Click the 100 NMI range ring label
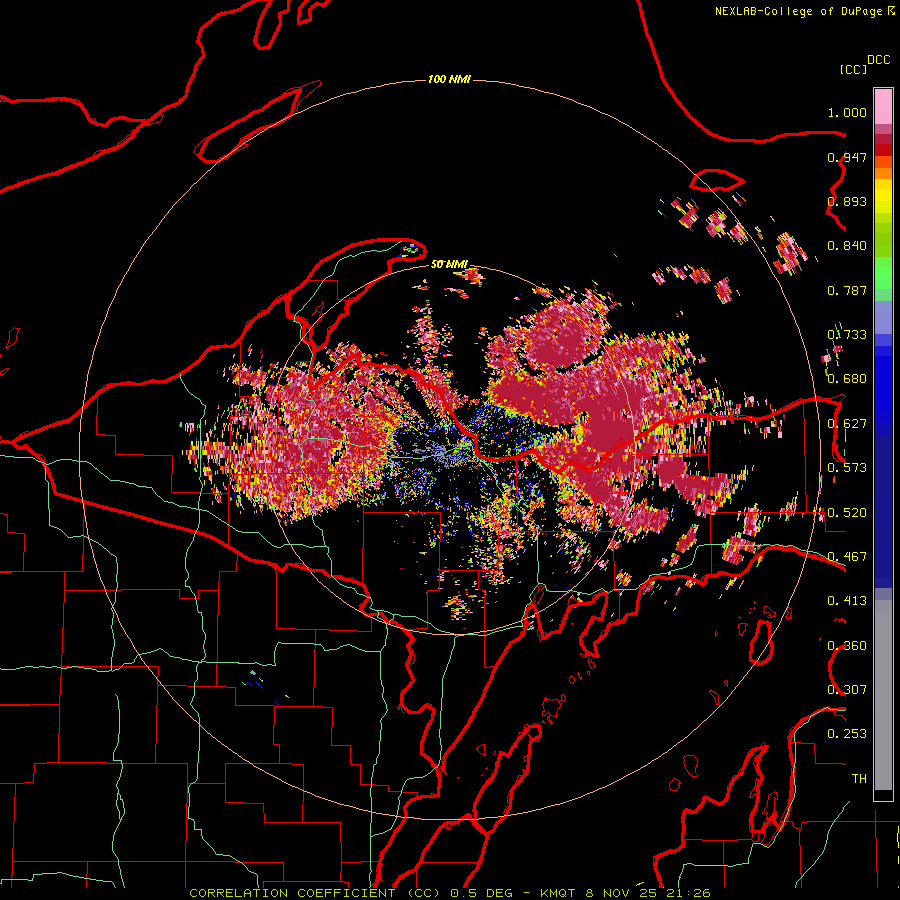Image resolution: width=900 pixels, height=900 pixels. [x=449, y=79]
